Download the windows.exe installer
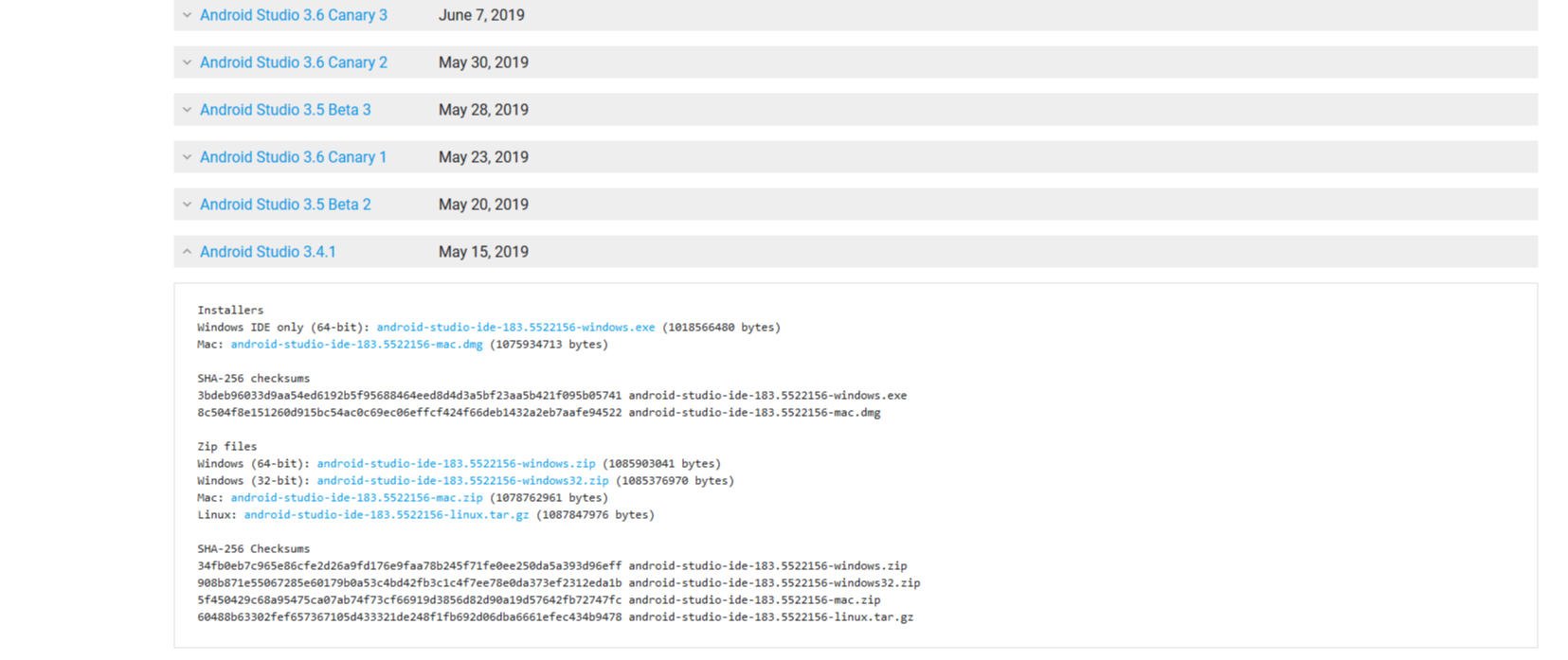This screenshot has width=1568, height=660. (x=515, y=328)
